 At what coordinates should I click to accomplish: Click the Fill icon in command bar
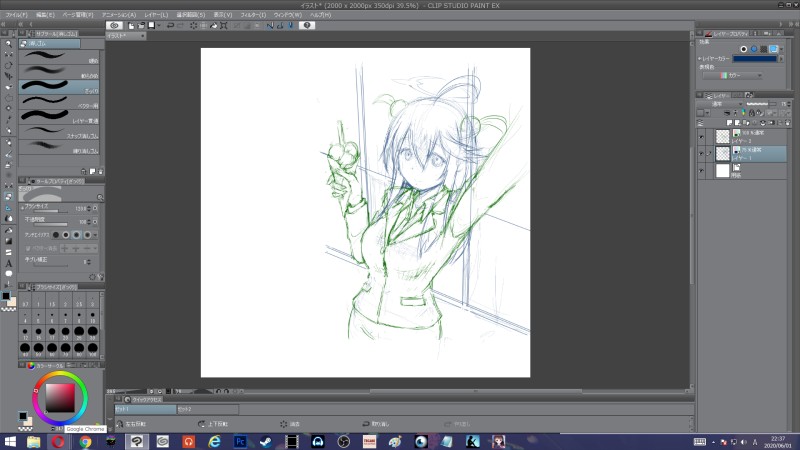(214, 26)
